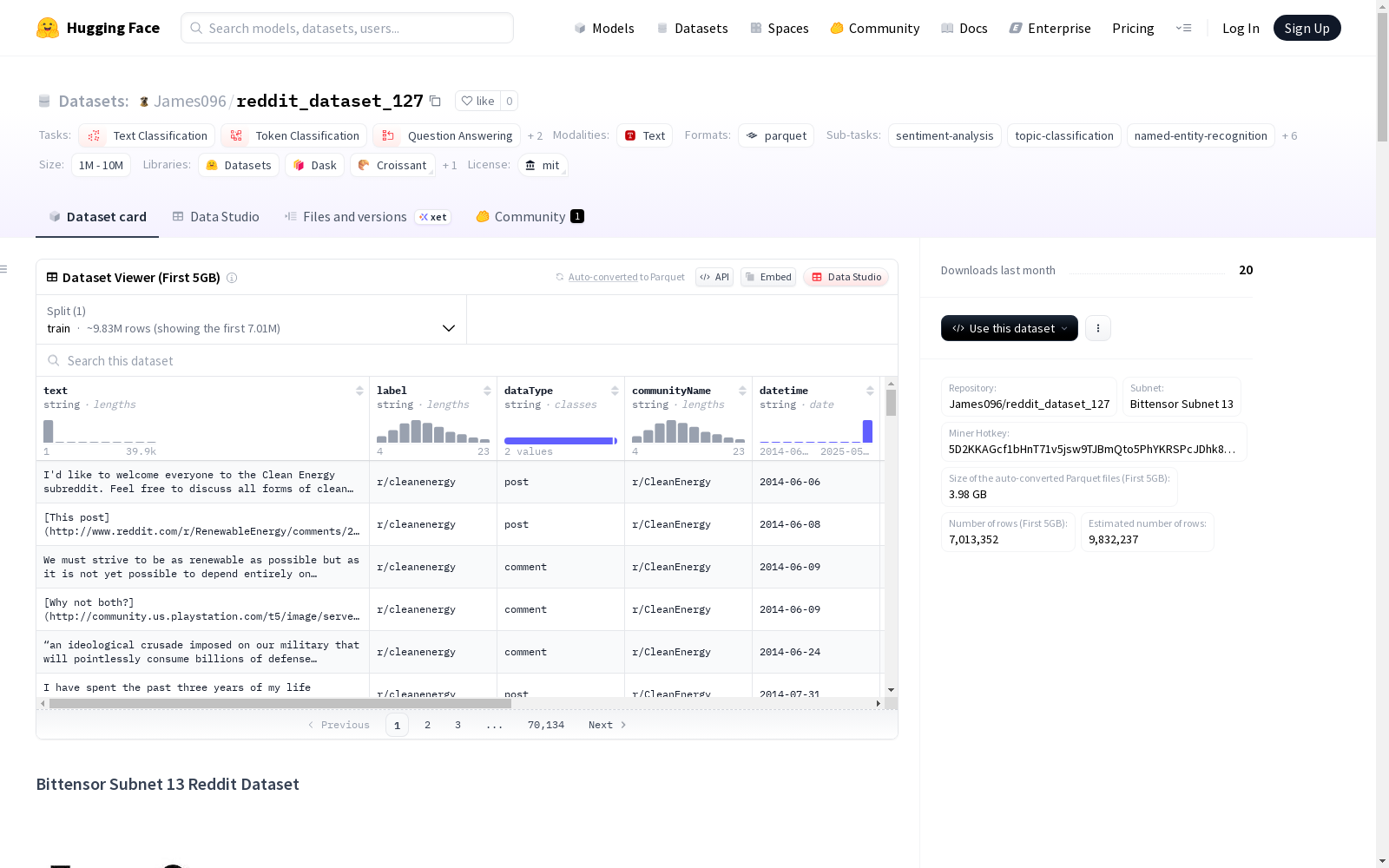Viewport: 1389px width, 868px height.
Task: Click the table's horizontal scrollbar thumb
Action: coord(280,703)
